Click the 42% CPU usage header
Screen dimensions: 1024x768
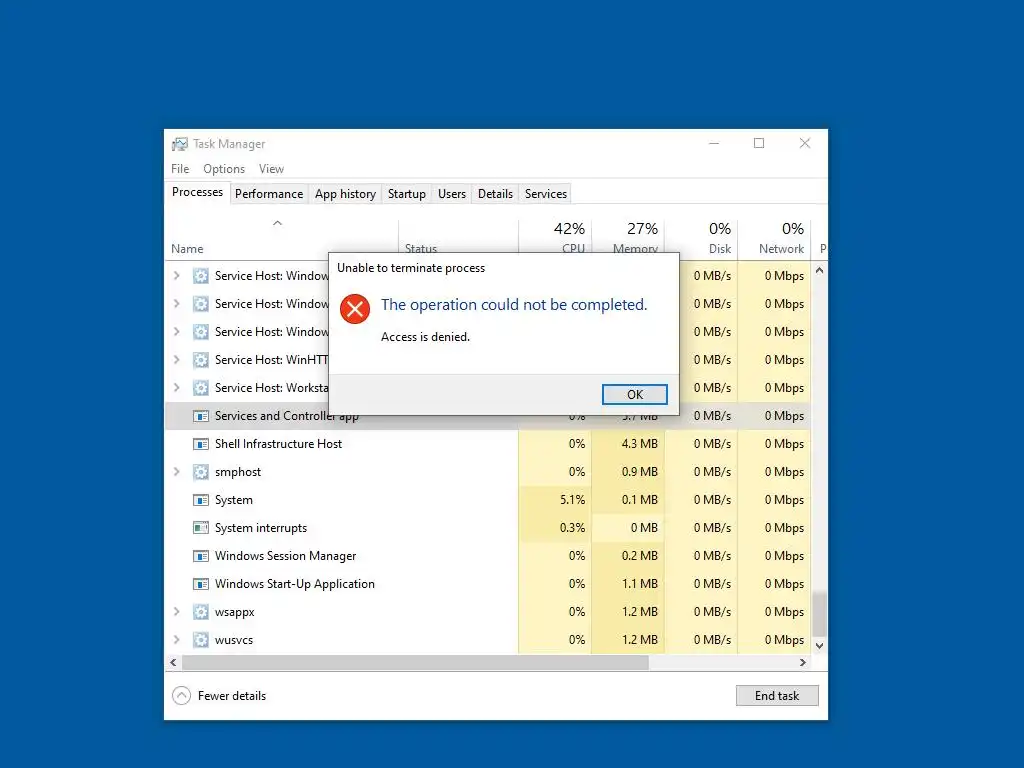[x=569, y=229]
